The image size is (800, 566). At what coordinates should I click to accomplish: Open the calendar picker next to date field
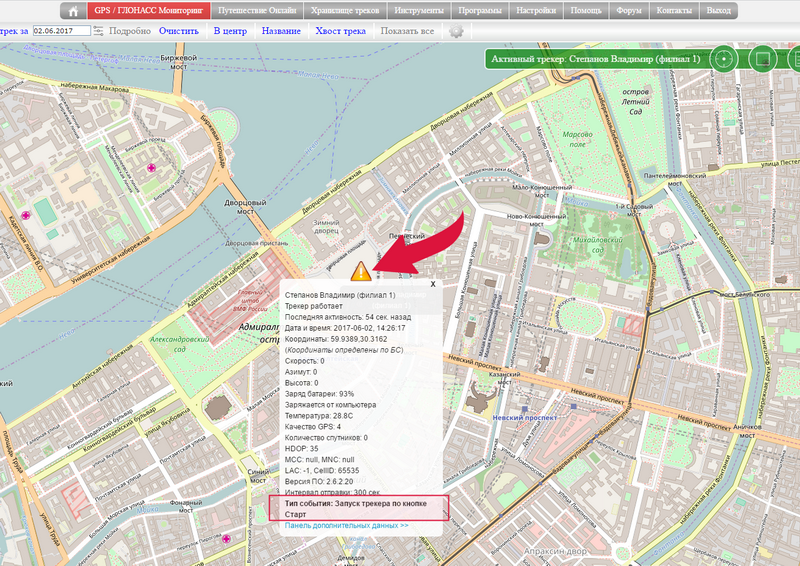coord(98,31)
